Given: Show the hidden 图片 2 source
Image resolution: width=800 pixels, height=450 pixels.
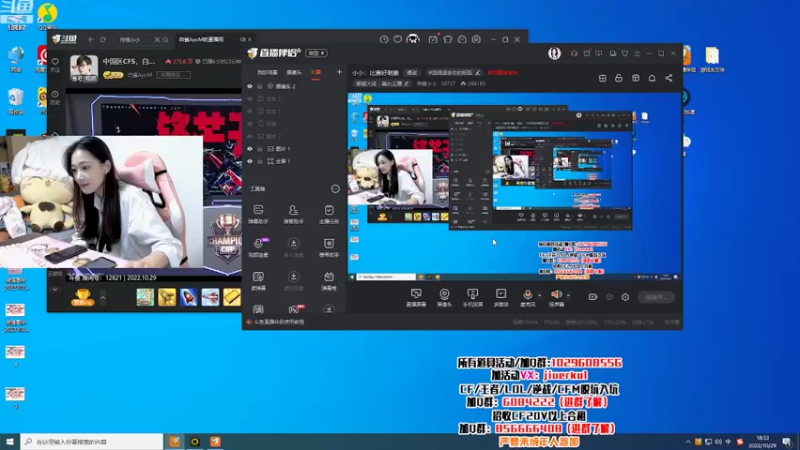Looking at the screenshot, I should click(250, 136).
